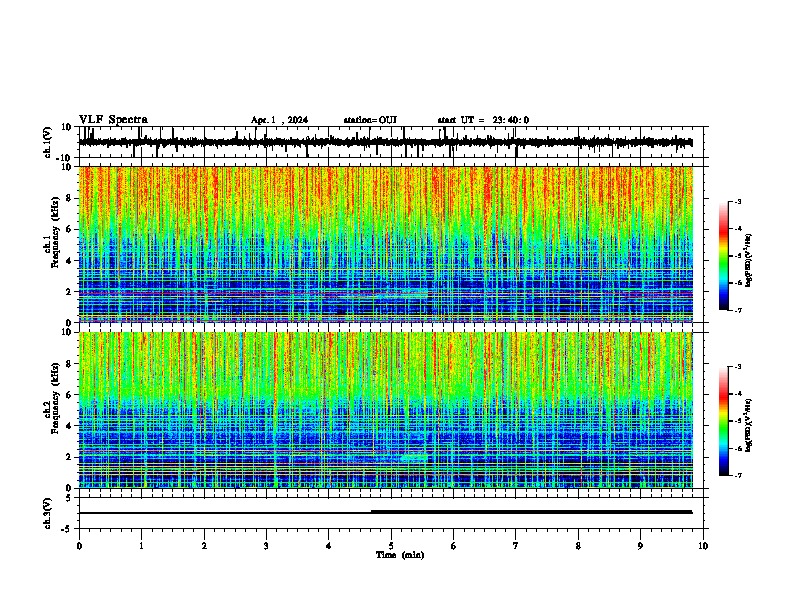Click the 'Time (min)' axis label
This screenshot has height=612, width=792.
pyautogui.click(x=400, y=555)
